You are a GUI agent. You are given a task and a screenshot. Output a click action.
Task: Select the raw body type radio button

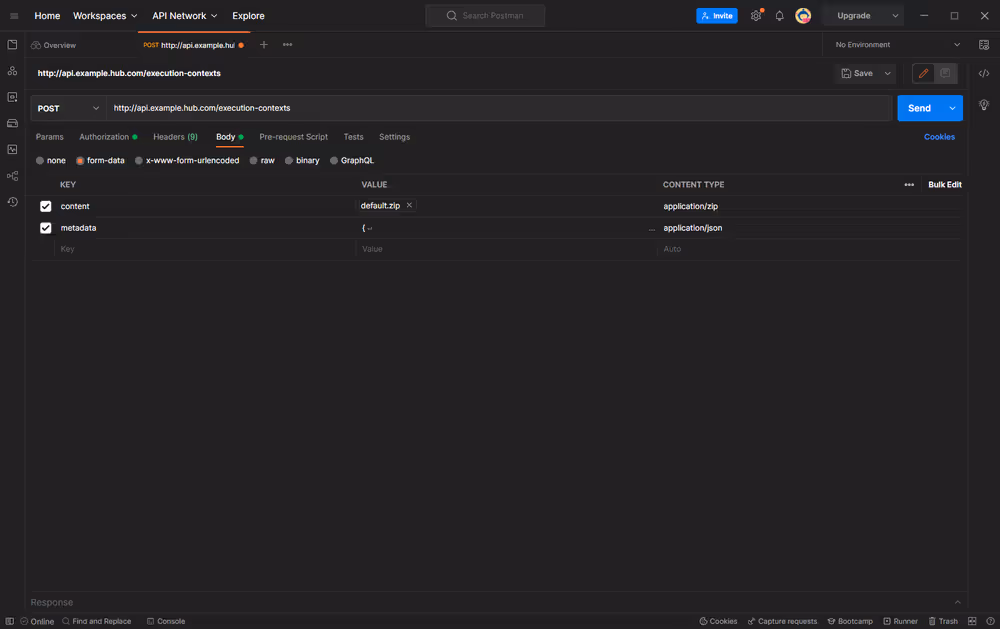pos(254,160)
